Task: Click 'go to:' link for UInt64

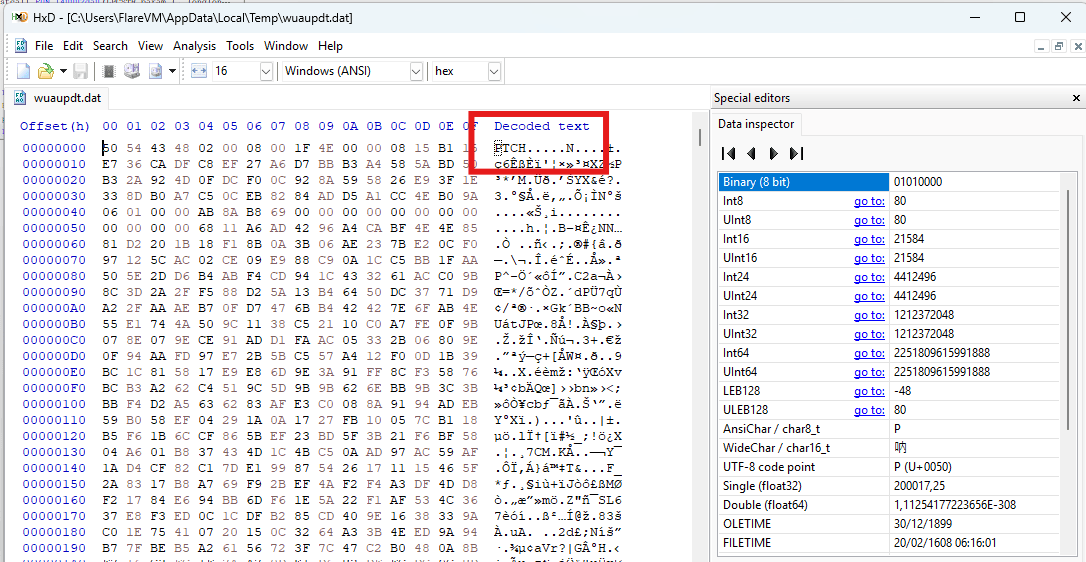Action: click(869, 372)
